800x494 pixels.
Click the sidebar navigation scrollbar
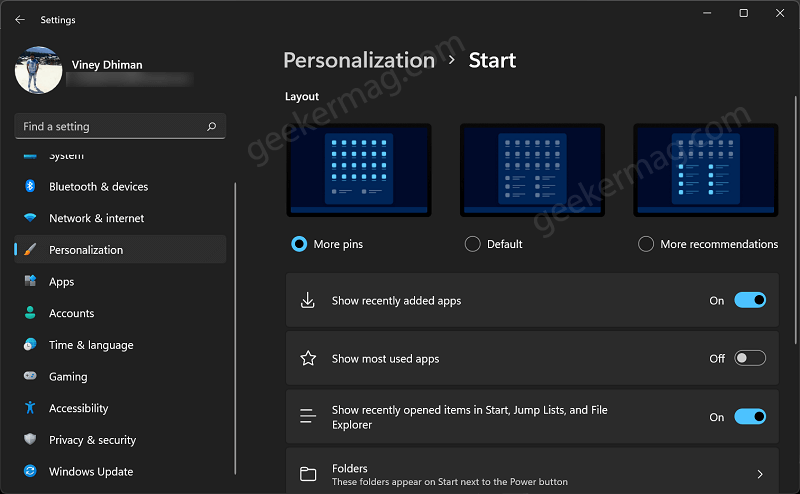pos(235,329)
